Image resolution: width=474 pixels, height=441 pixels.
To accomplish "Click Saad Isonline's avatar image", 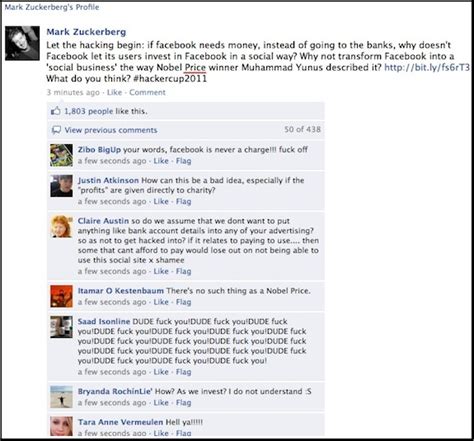I will (61, 327).
